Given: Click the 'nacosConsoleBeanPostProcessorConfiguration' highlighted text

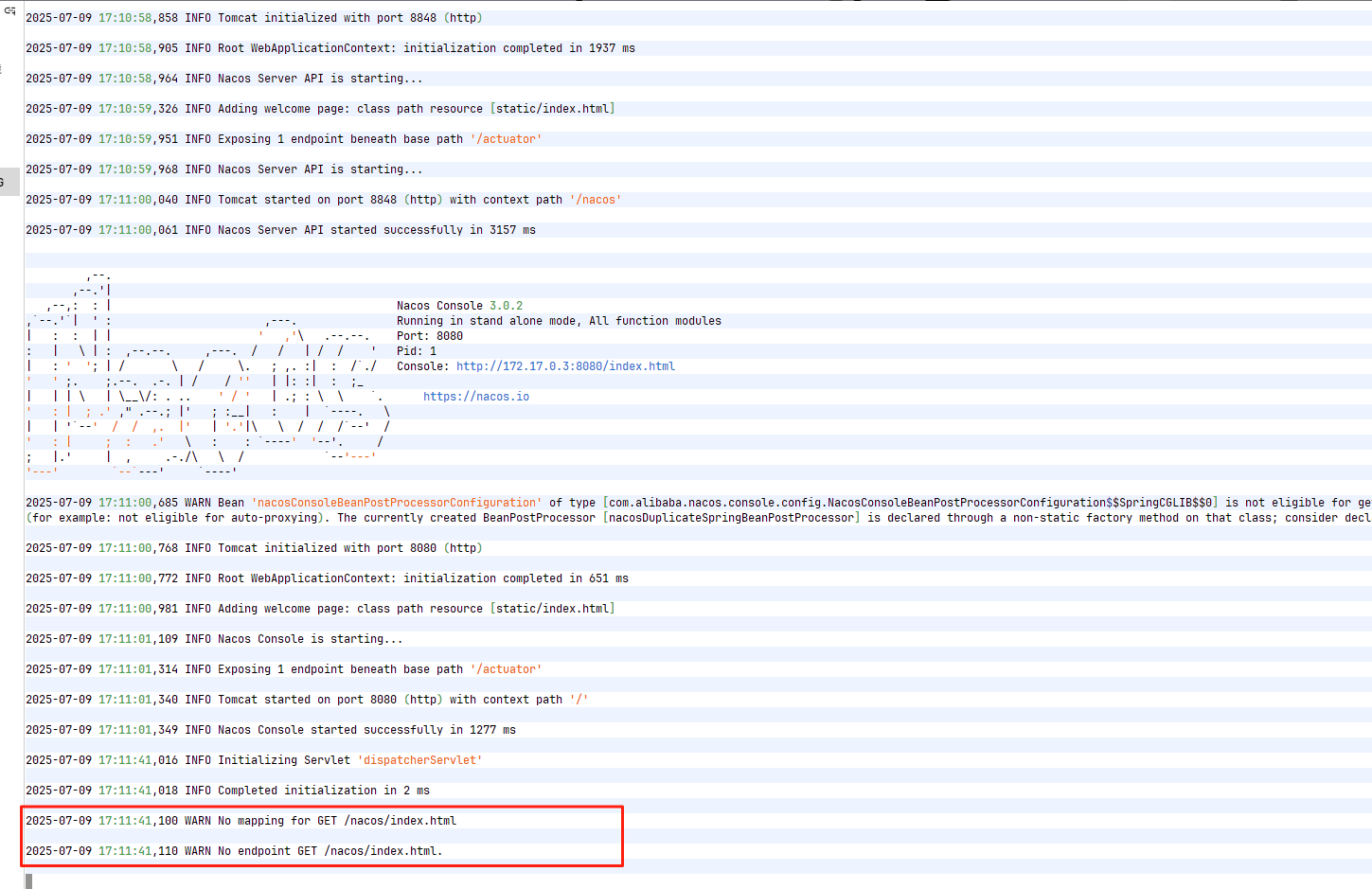Looking at the screenshot, I should [398, 502].
